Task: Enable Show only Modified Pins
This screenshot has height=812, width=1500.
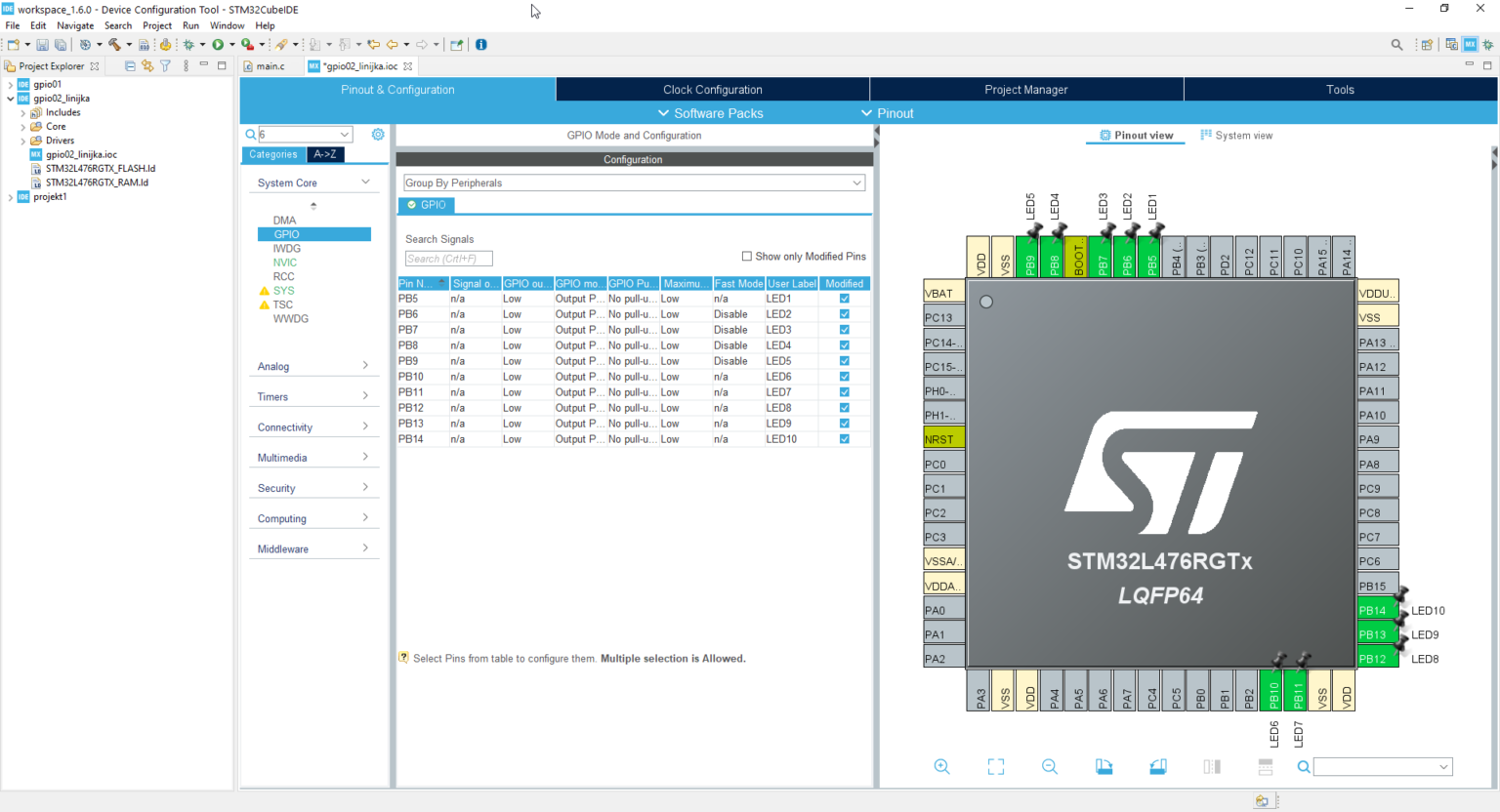Action: [x=746, y=256]
